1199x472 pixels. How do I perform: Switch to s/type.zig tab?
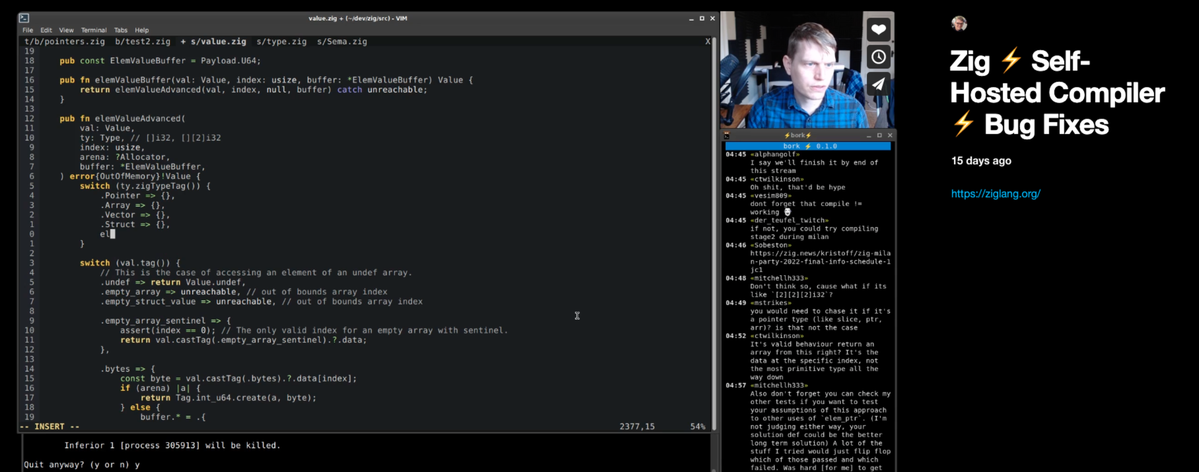[281, 41]
